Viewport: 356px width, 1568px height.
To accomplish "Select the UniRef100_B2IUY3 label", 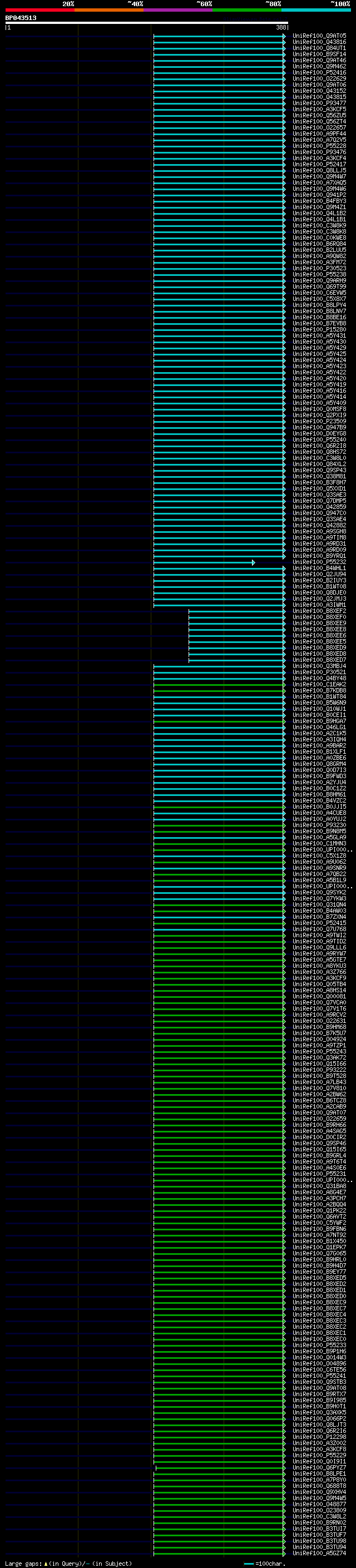I will click(x=319, y=580).
